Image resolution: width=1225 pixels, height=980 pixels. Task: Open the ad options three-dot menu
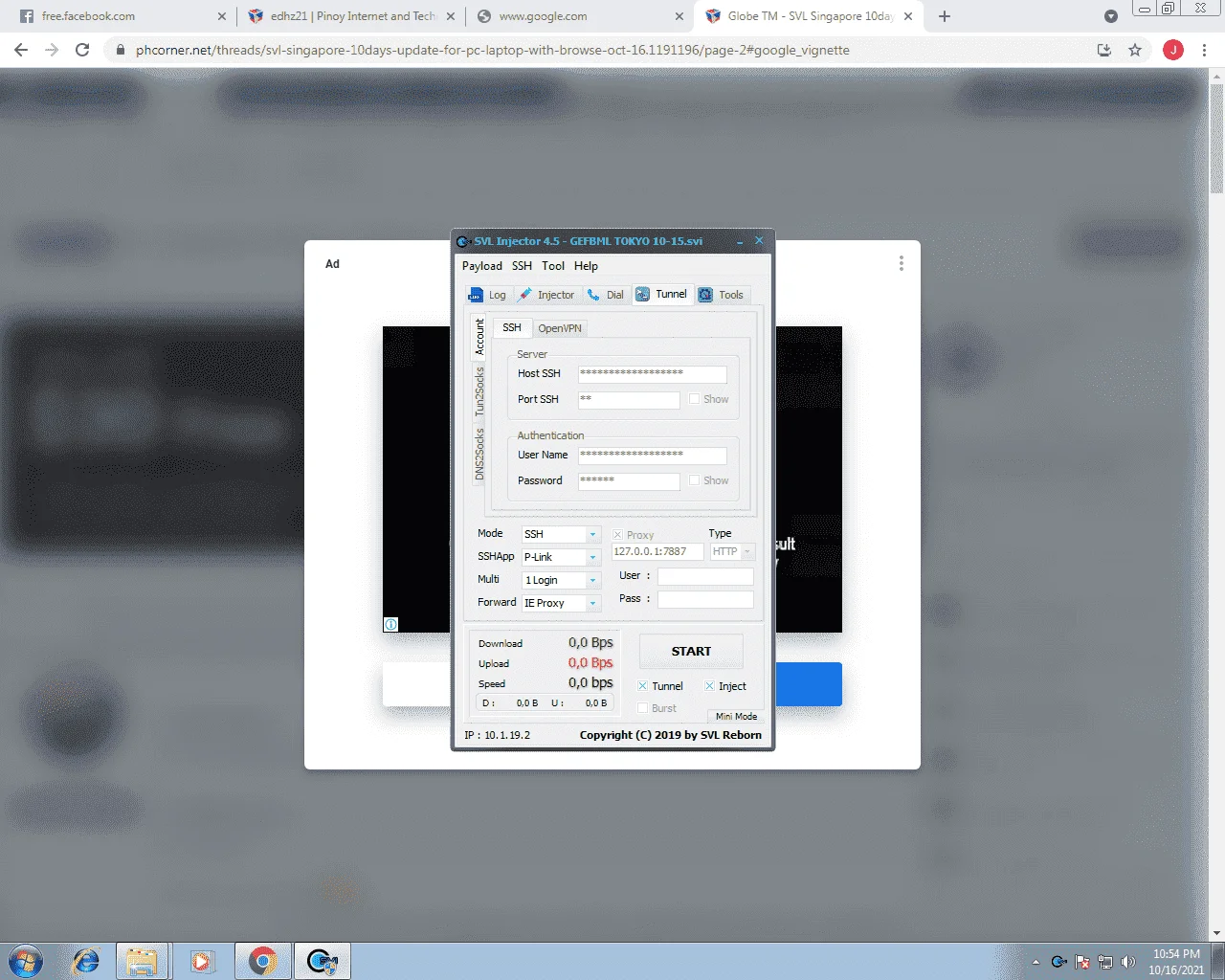[x=901, y=263]
